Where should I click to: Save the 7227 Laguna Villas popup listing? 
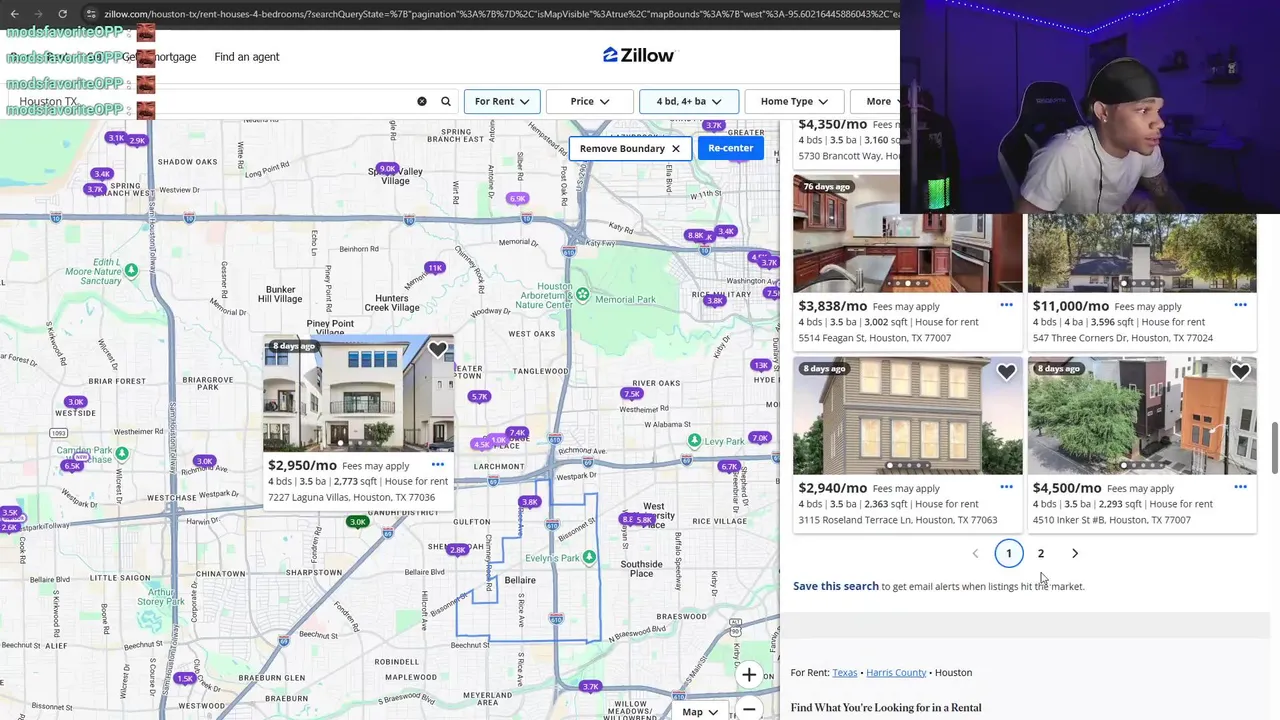tap(437, 351)
